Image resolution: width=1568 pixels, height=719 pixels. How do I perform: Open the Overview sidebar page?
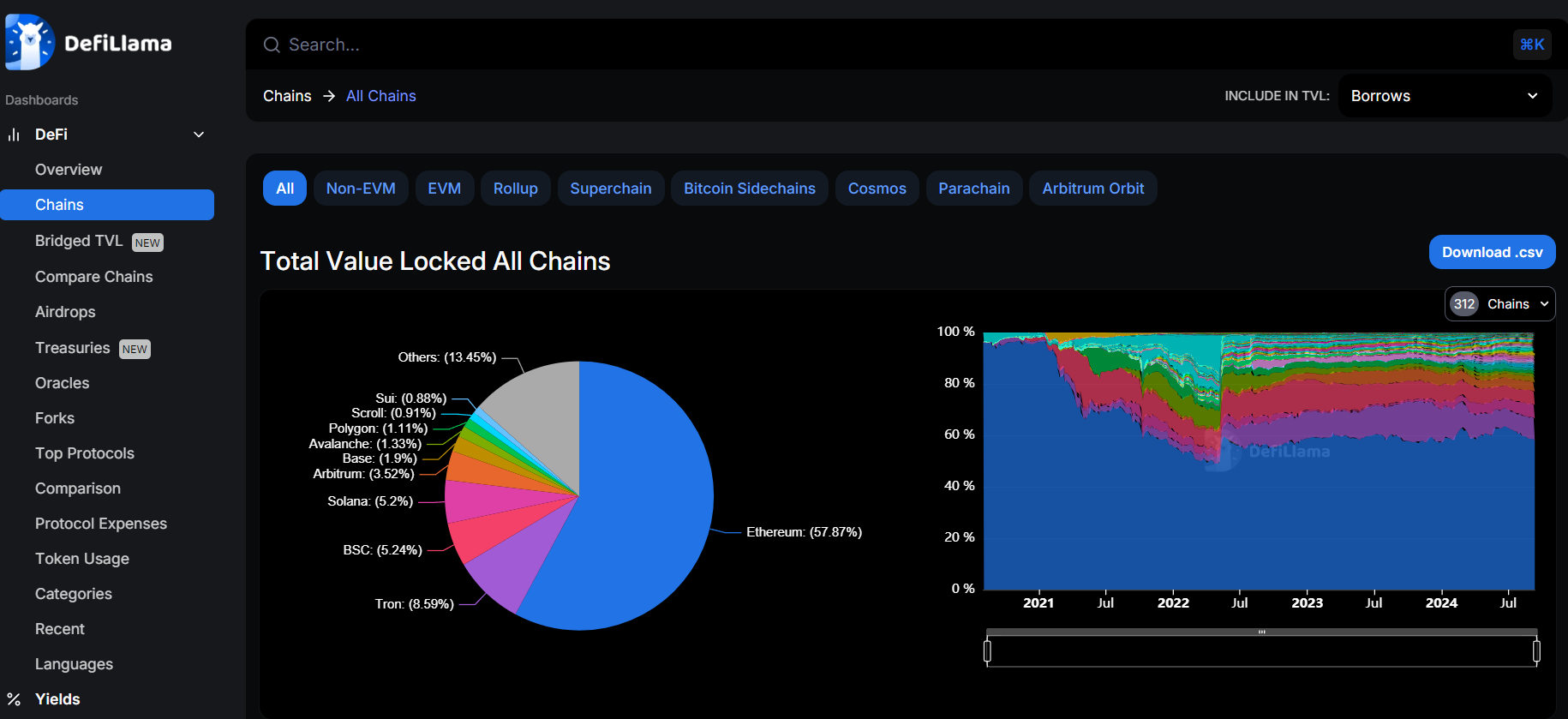click(69, 170)
